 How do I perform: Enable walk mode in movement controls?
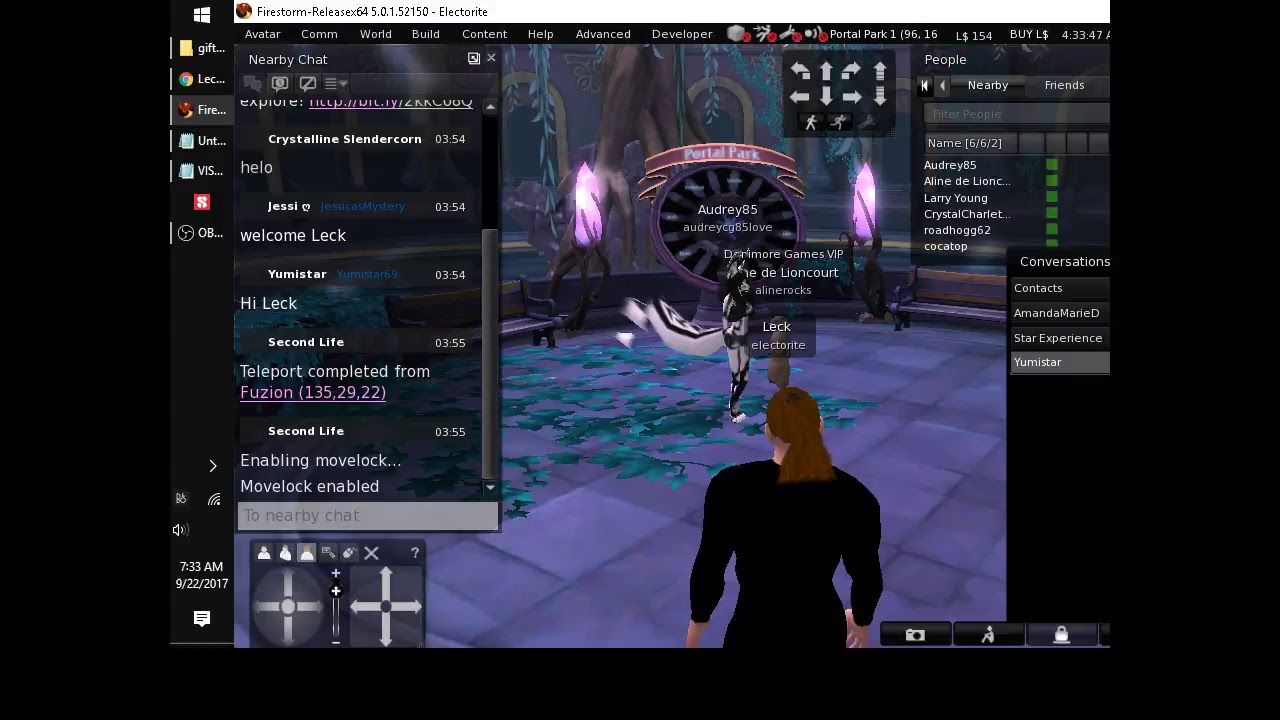click(811, 122)
